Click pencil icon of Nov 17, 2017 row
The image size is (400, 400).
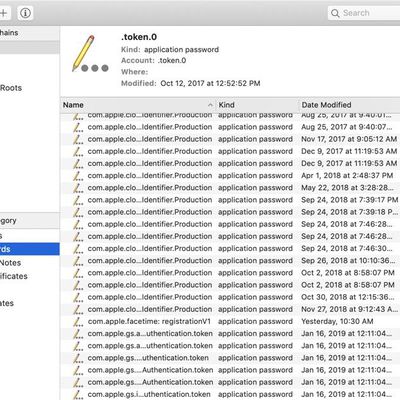78,139
